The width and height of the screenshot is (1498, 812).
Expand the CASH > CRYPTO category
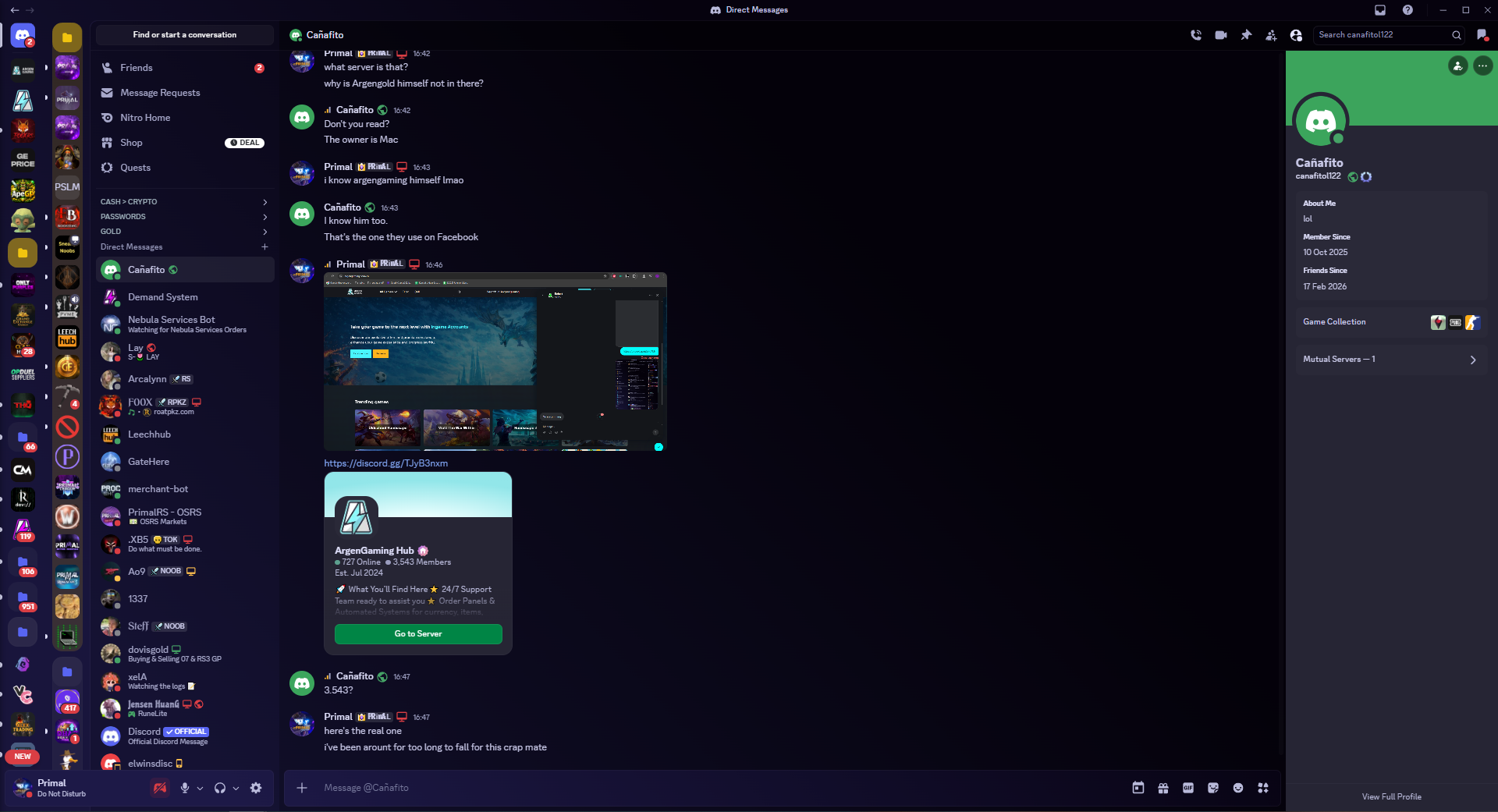tap(185, 202)
